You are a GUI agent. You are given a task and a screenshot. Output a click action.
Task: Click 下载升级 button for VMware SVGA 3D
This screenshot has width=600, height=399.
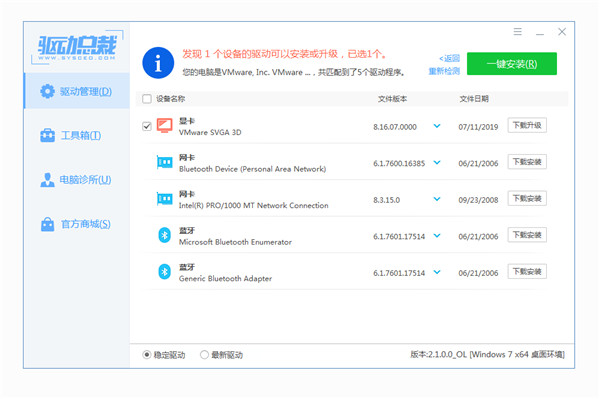[527, 125]
